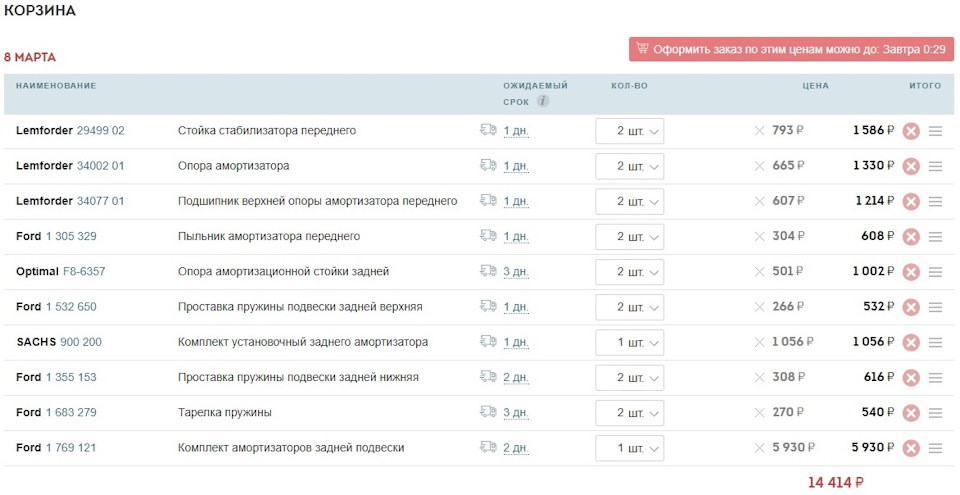Screen dimensions: 960x495
Task: Remove SACHS 900 200 from cart
Action: (911, 343)
